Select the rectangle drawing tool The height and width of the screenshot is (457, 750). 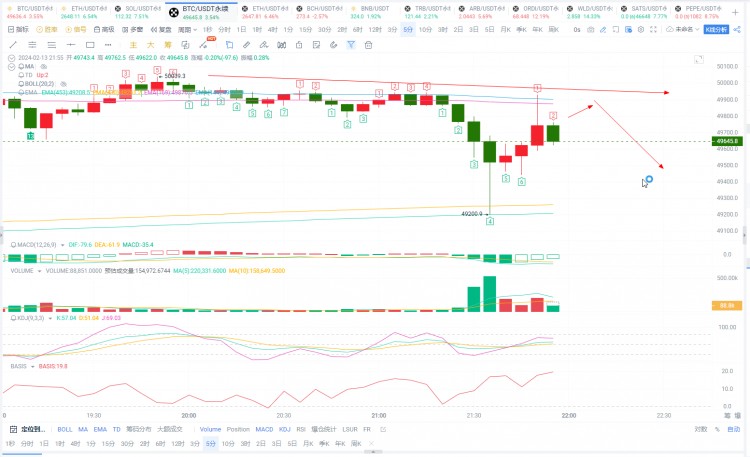click(x=90, y=45)
